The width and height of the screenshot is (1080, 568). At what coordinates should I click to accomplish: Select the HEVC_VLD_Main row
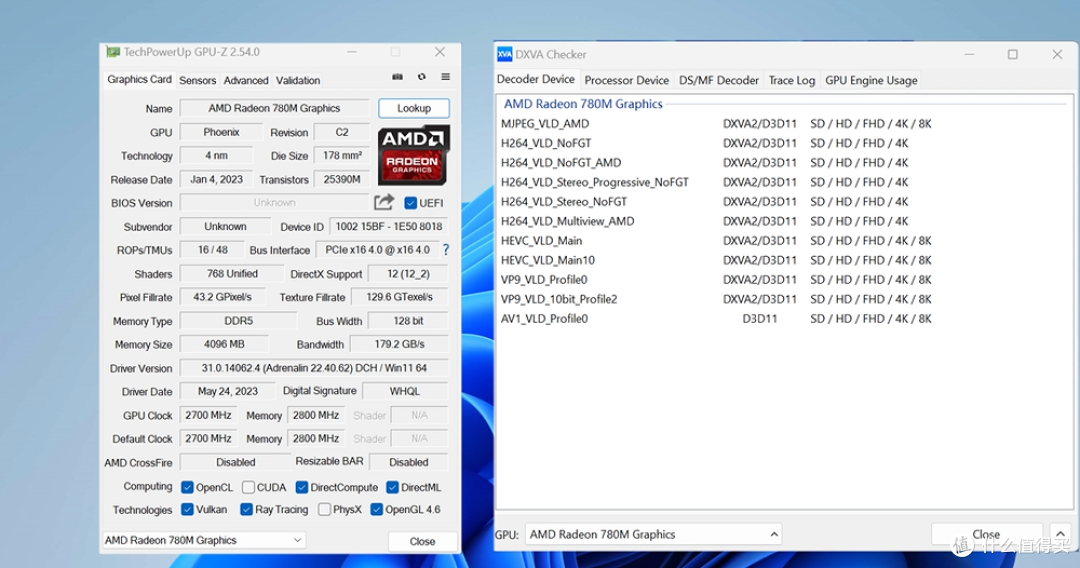coord(716,241)
